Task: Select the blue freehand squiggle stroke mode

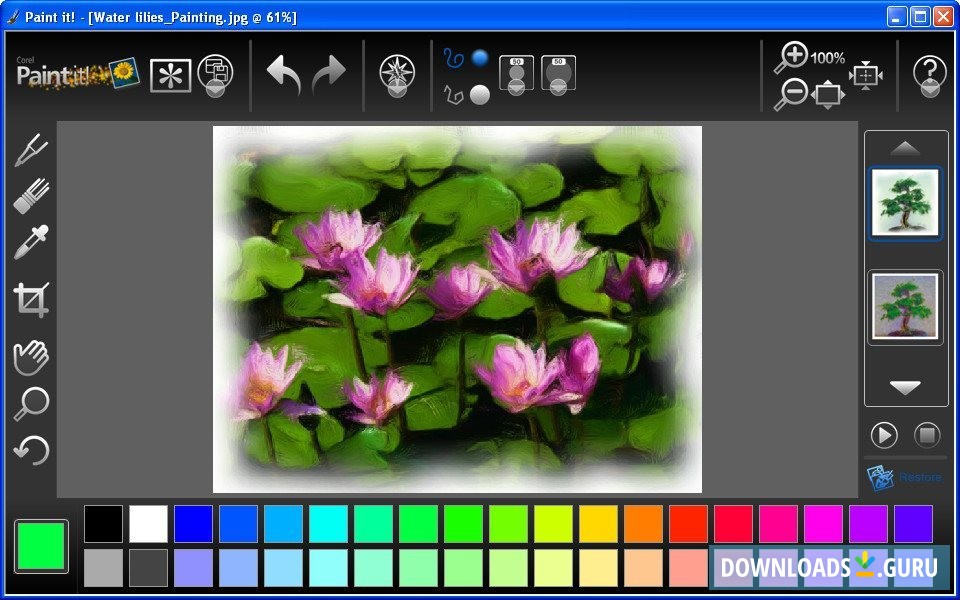Action: coord(454,58)
